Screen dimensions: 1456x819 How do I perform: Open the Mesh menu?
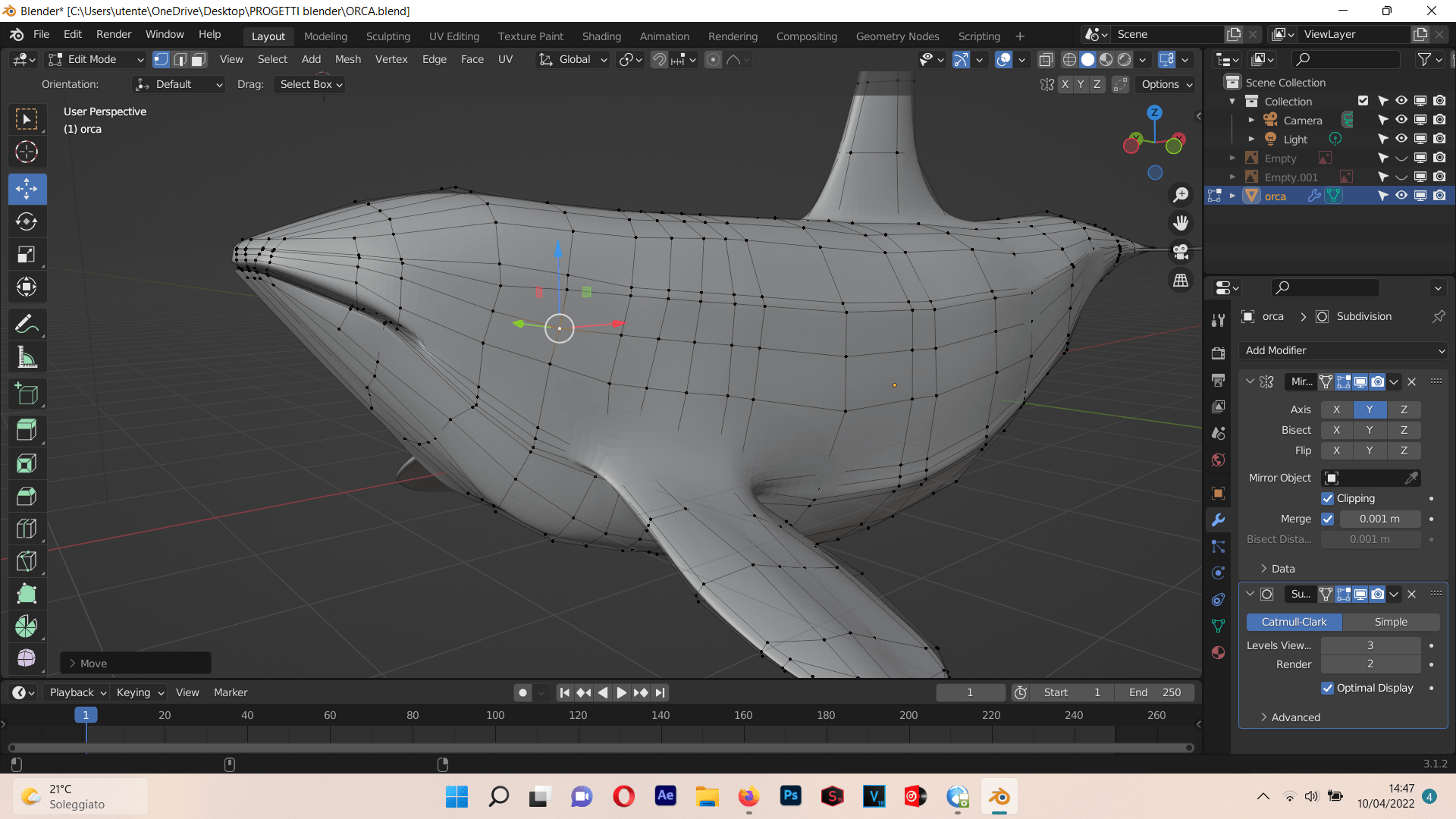click(348, 59)
